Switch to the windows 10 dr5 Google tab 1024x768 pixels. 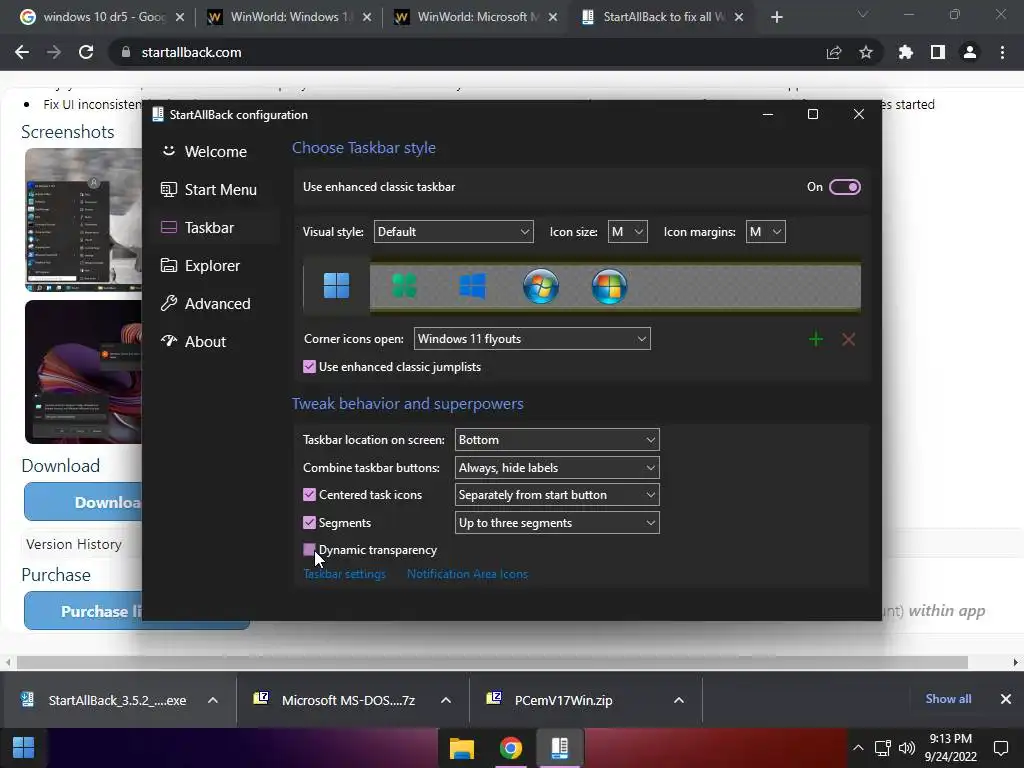point(102,17)
